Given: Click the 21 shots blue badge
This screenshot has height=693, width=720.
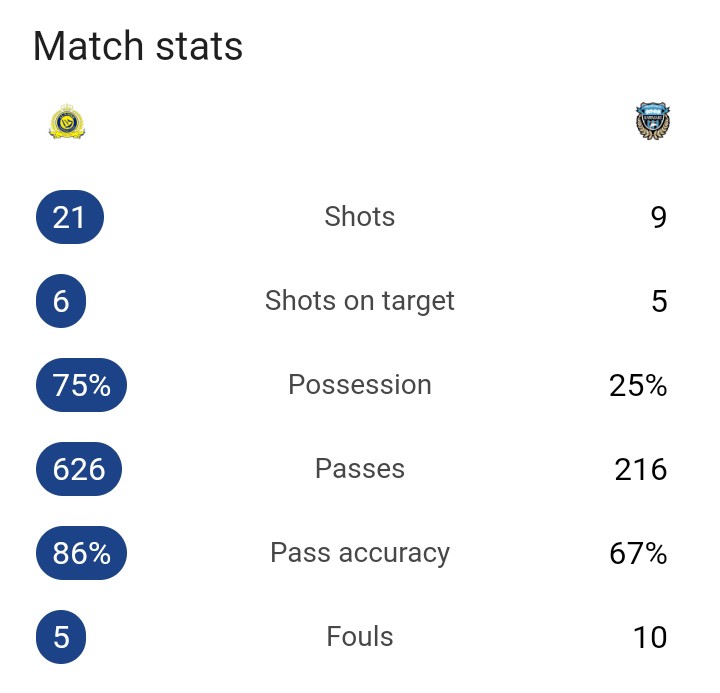Looking at the screenshot, I should (x=70, y=217).
